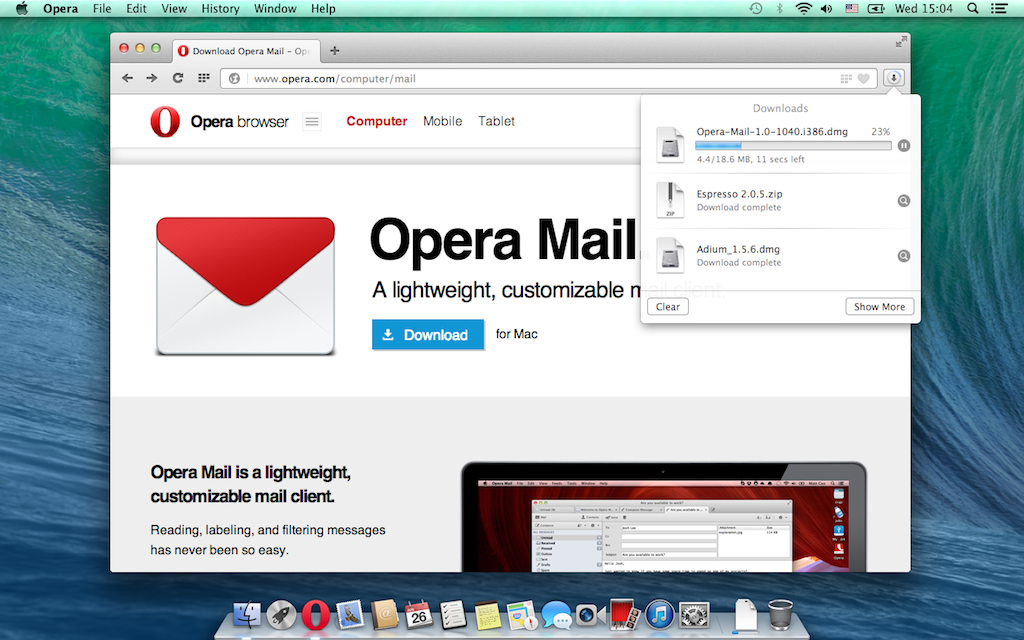
Task: Click the address bar URL field
Action: 540,78
